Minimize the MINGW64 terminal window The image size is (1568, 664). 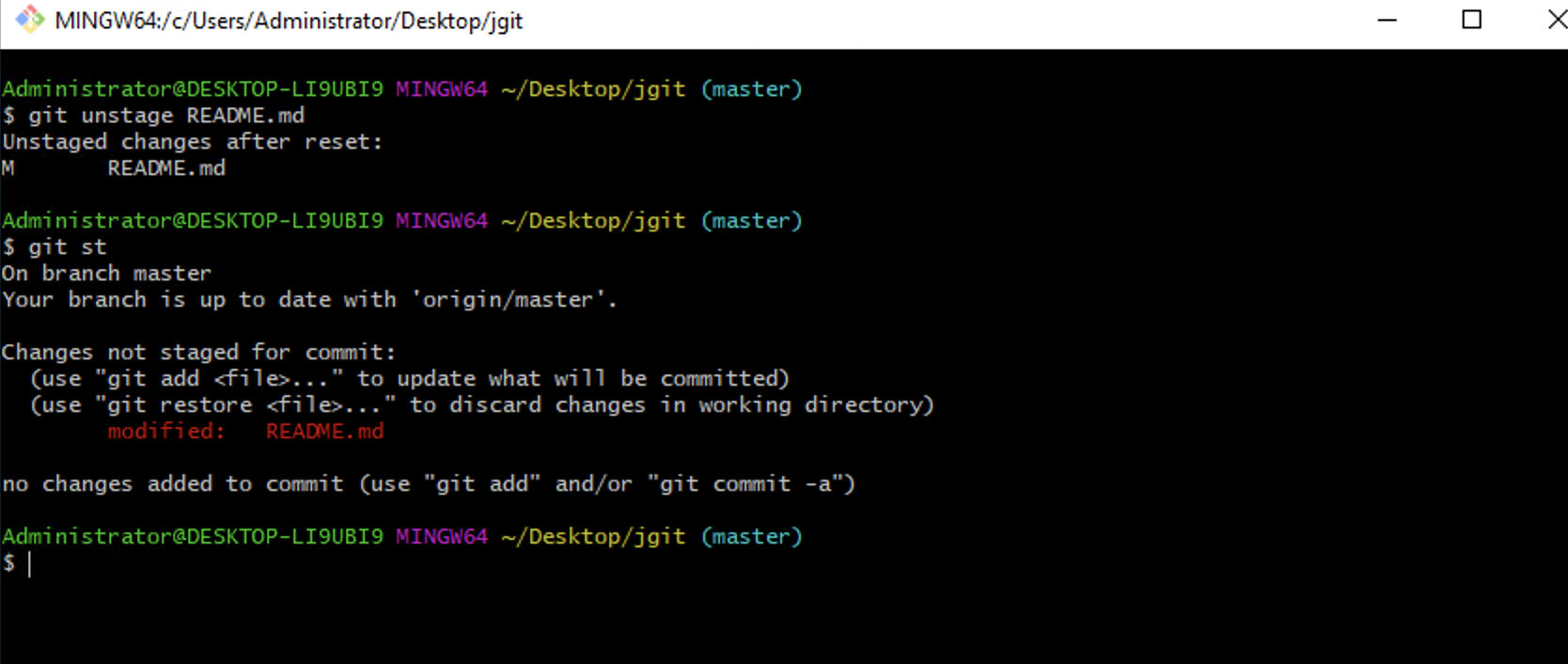(x=1387, y=20)
